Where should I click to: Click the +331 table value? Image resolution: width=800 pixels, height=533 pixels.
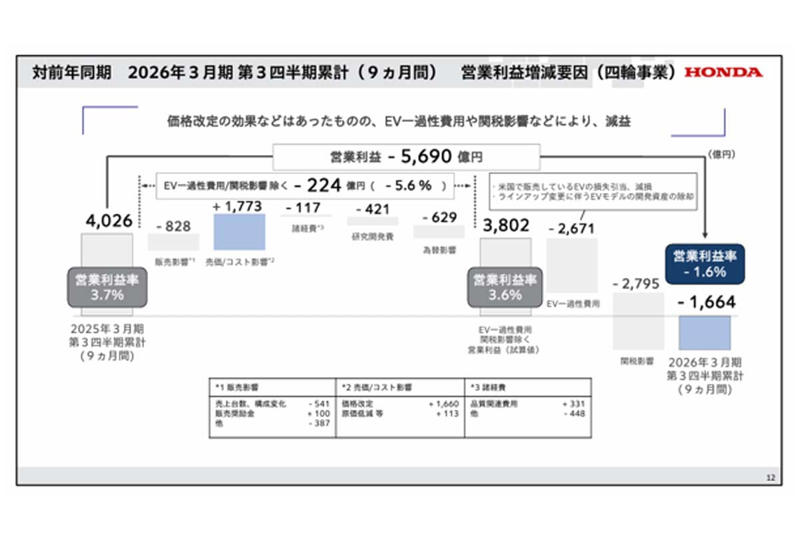tap(574, 403)
